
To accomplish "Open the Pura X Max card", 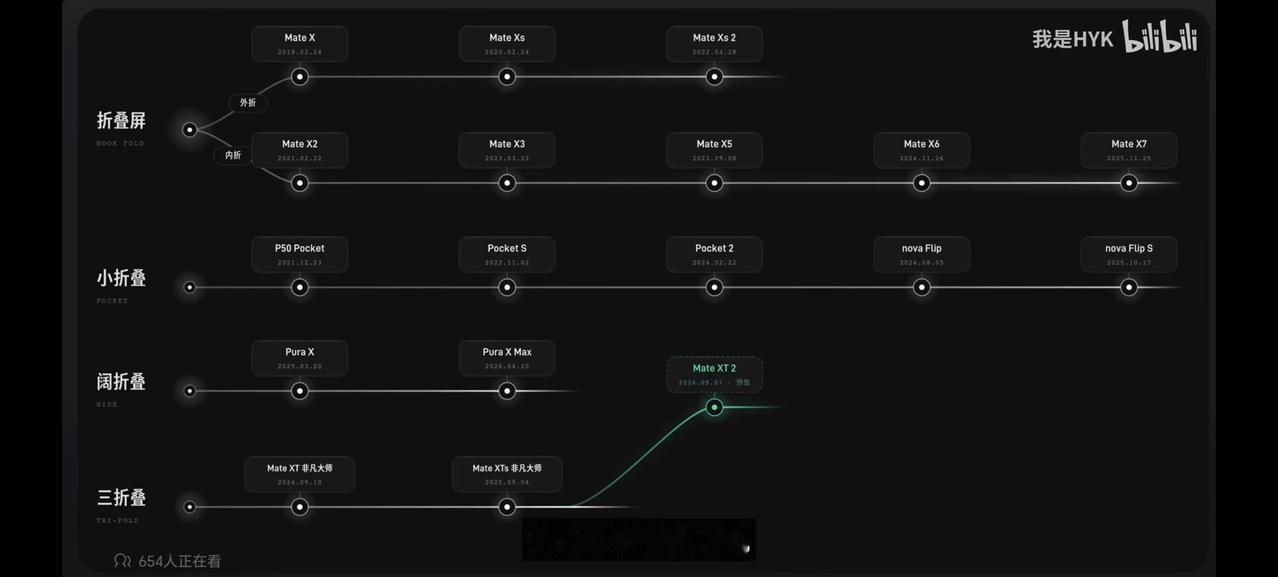I will point(507,358).
